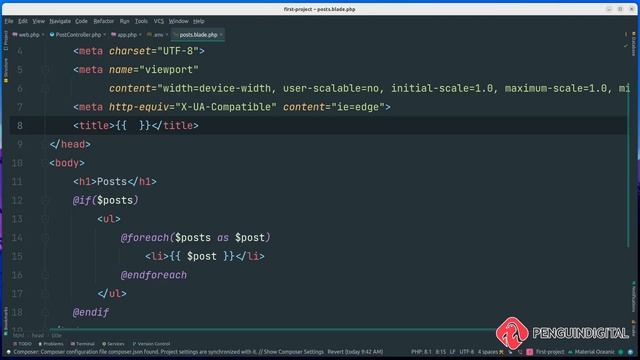This screenshot has width=640, height=360.
Task: Click line number 11 in the gutter
Action: point(17,182)
